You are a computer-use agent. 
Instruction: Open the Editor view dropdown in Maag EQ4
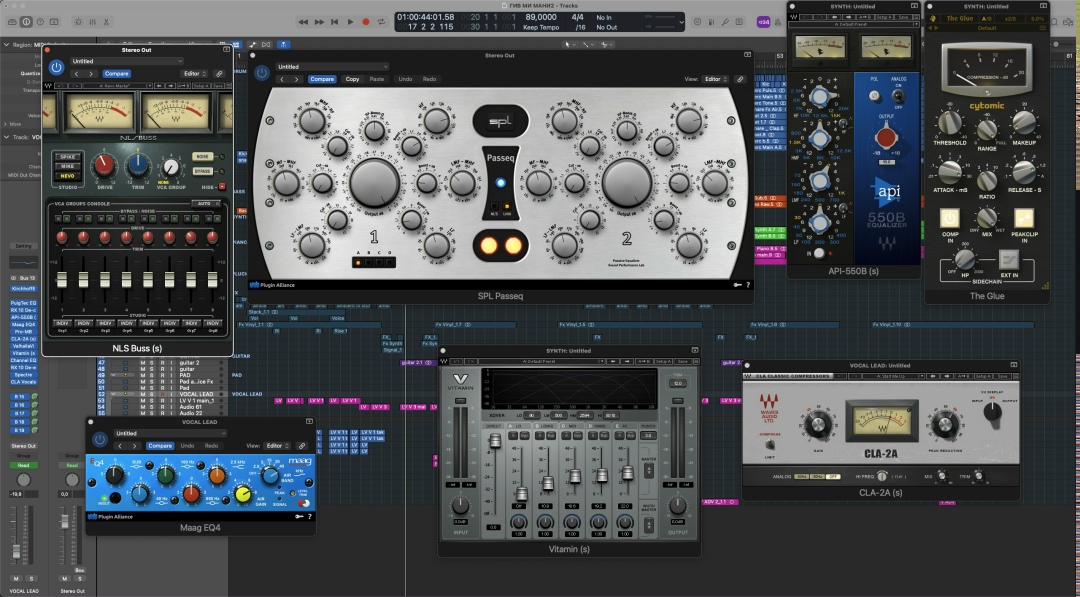pos(277,446)
